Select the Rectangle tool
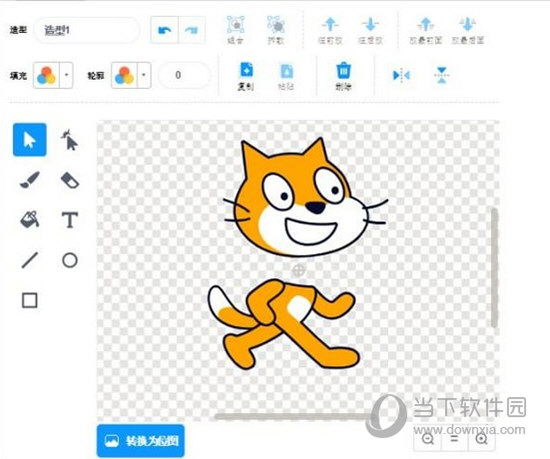550x459 pixels. click(x=29, y=301)
